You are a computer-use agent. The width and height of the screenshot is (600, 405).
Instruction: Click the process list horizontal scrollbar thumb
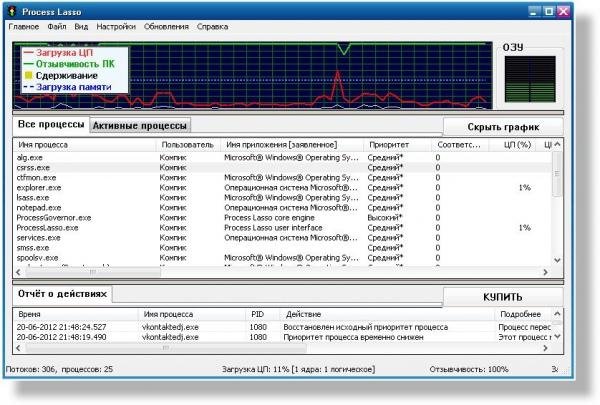[93, 272]
